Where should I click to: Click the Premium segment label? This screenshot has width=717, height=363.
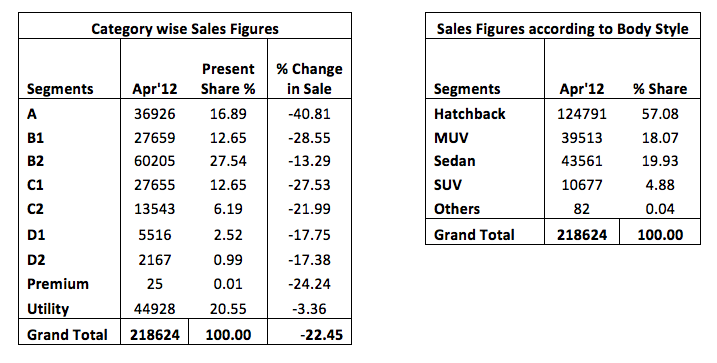pyautogui.click(x=58, y=284)
